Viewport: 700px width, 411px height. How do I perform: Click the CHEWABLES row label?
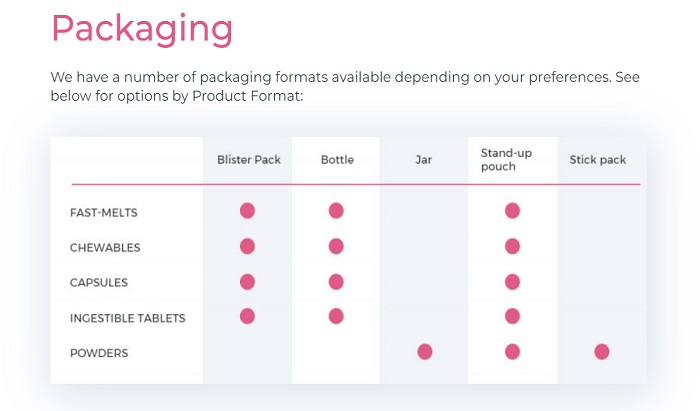pos(105,248)
